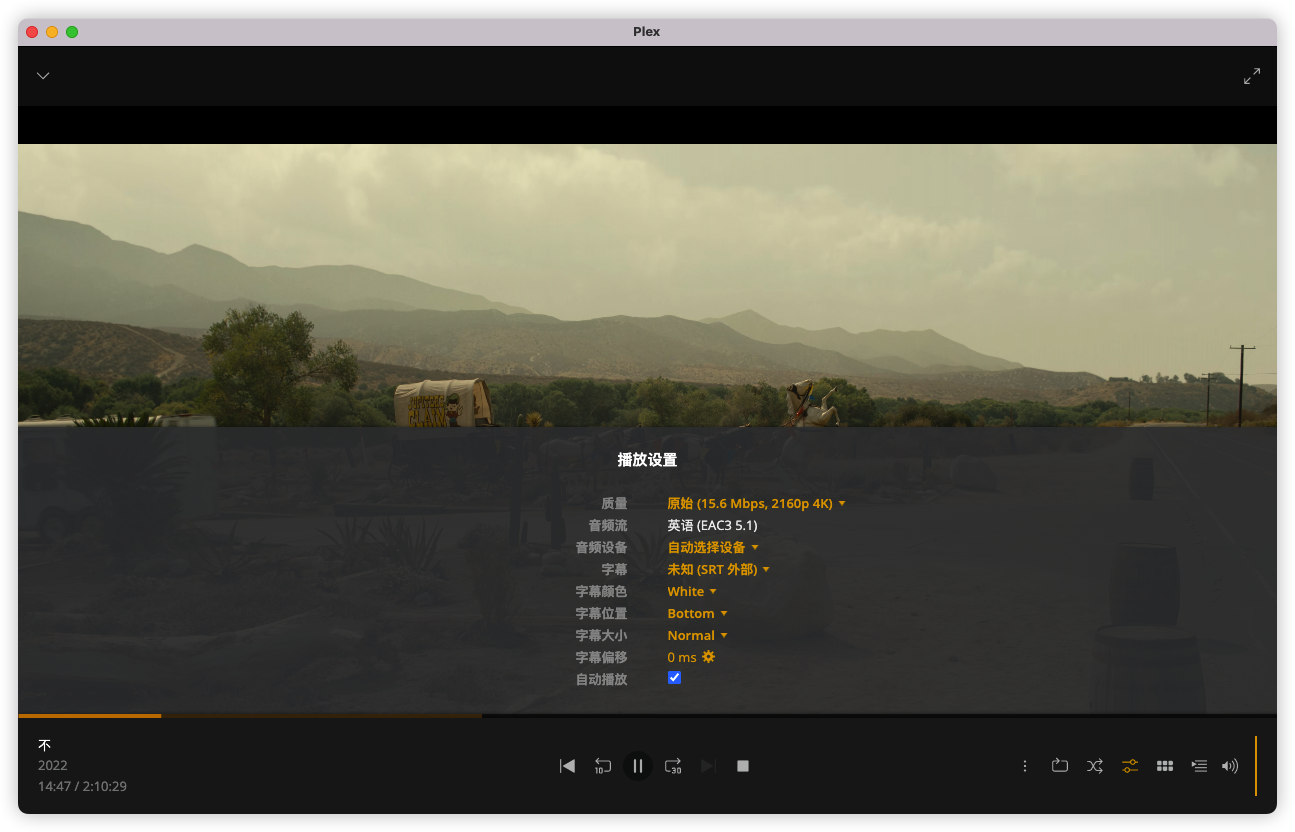Screen dimensions: 1295x832
Task: Change subtitle size from Normal
Action: pyautogui.click(x=697, y=636)
